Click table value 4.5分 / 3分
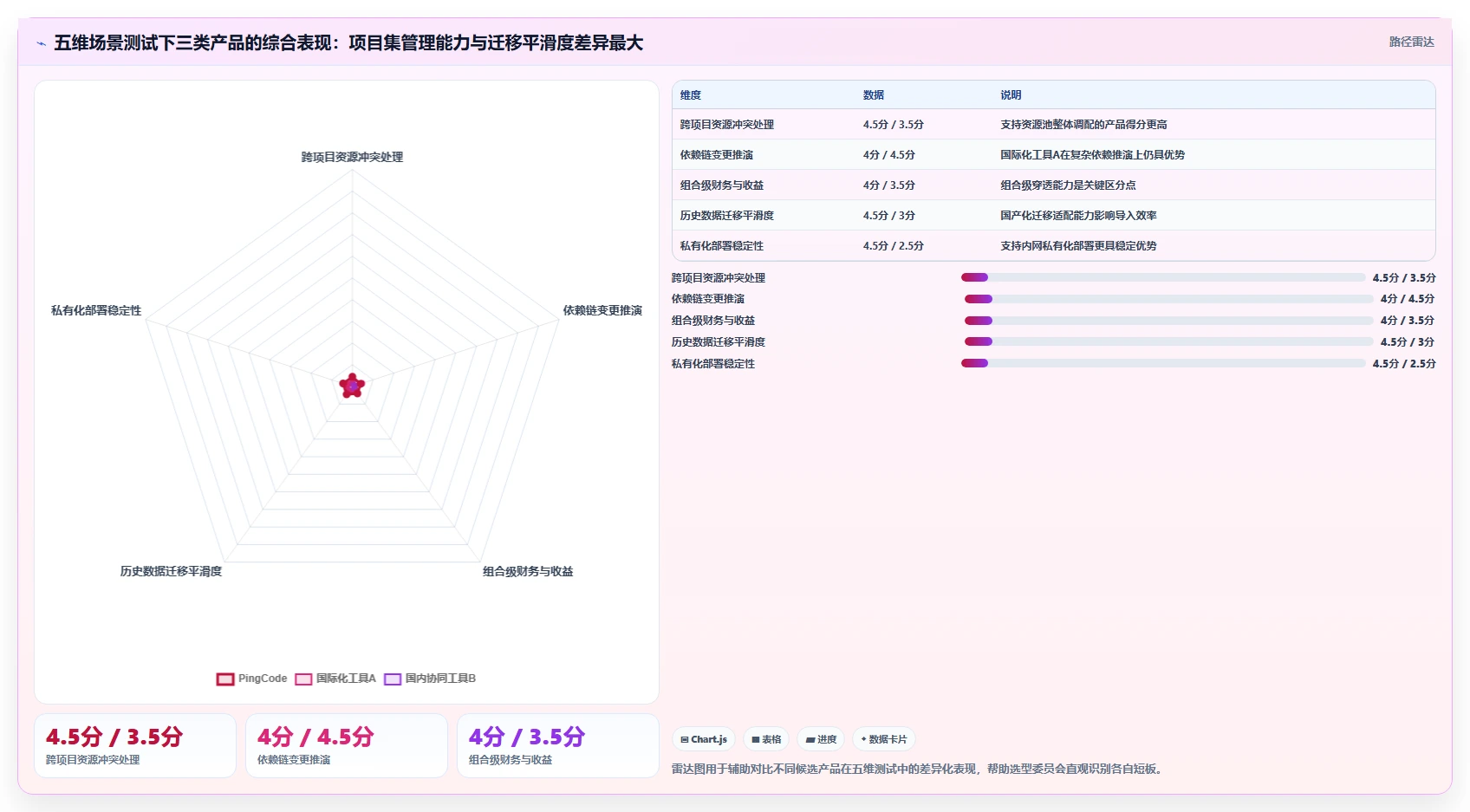Viewport: 1470px width, 812px height. point(889,216)
